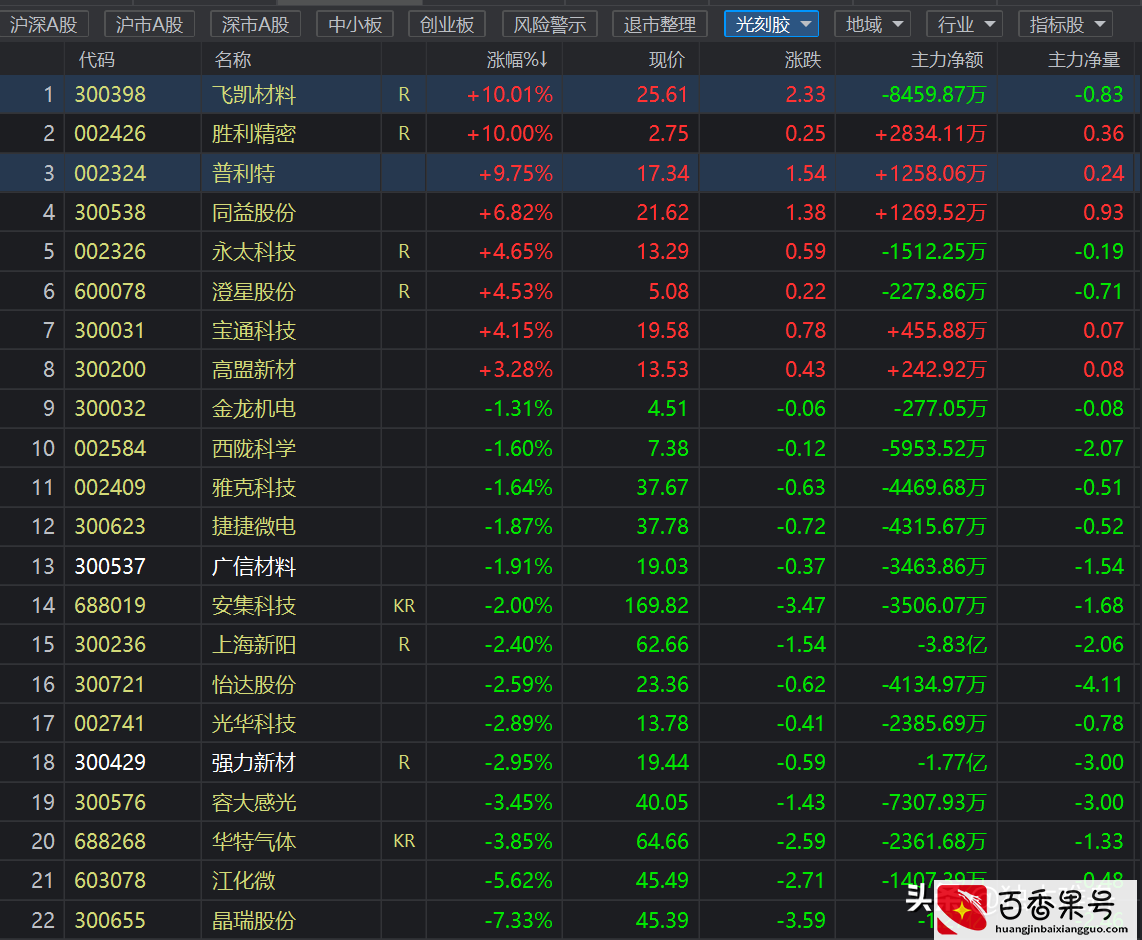Screen dimensions: 1142x940
Task: Select stock 宝通科技 name
Action: (253, 331)
